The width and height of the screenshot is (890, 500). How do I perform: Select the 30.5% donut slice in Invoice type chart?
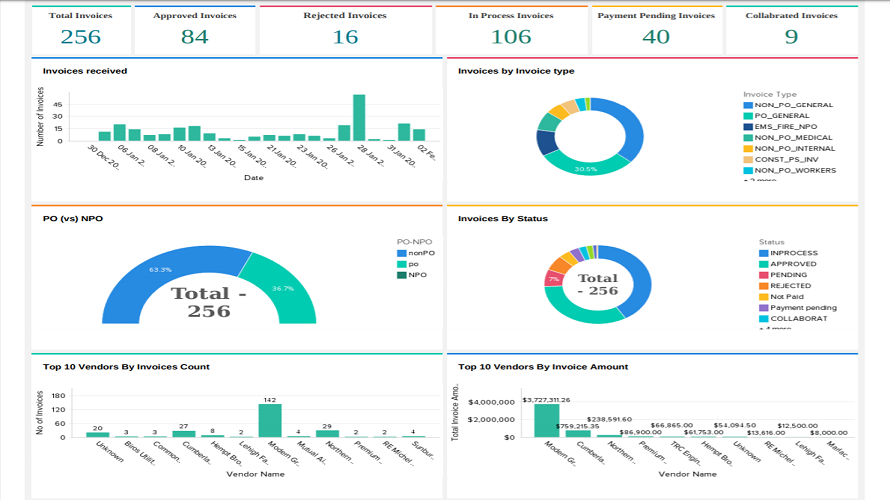pos(586,169)
